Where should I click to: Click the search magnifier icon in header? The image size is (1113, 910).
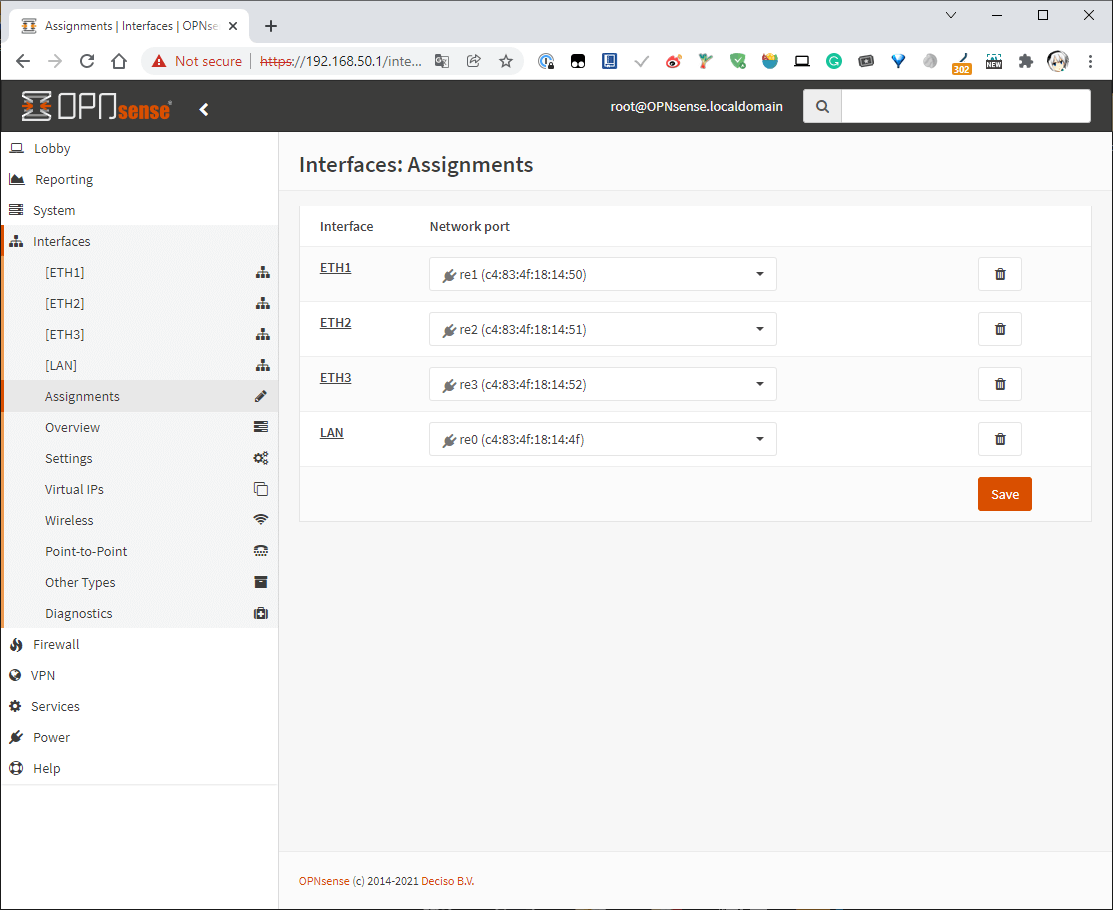pyautogui.click(x=822, y=106)
